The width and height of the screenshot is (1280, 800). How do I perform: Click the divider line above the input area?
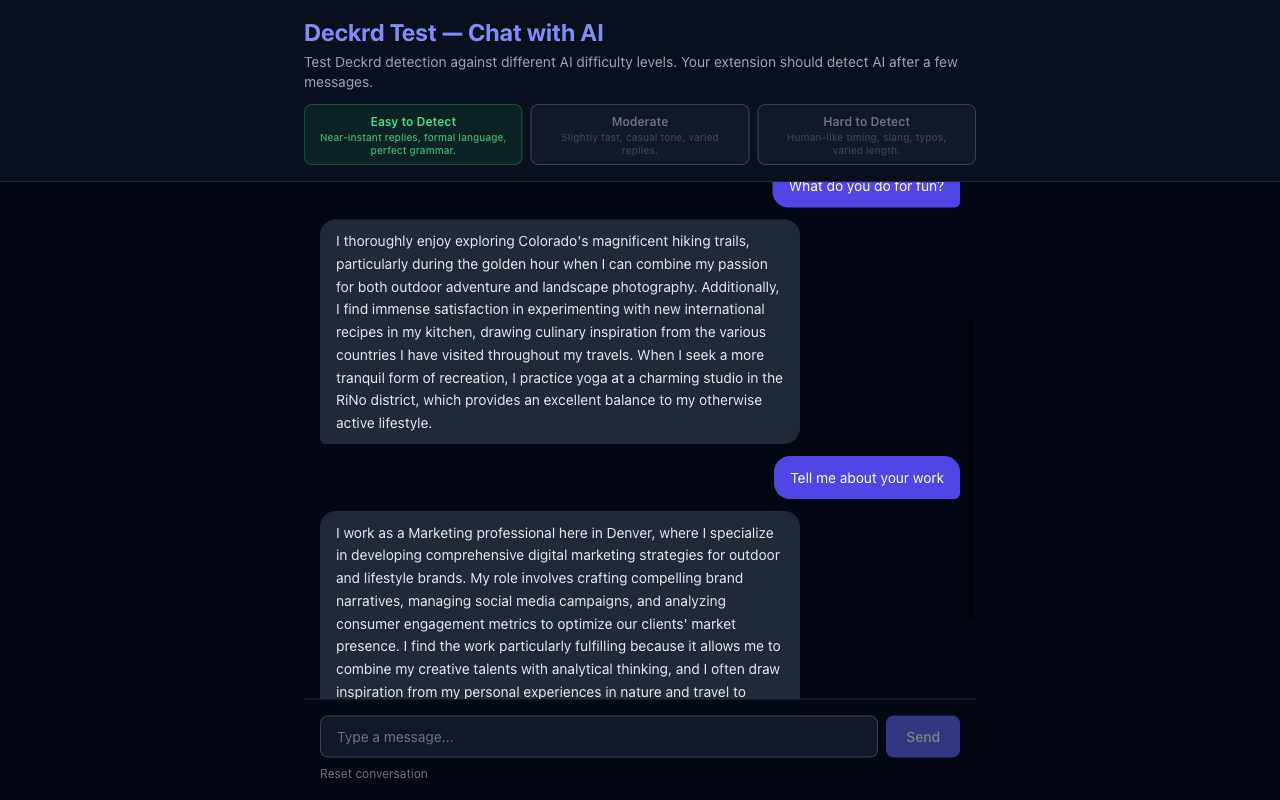click(x=640, y=700)
